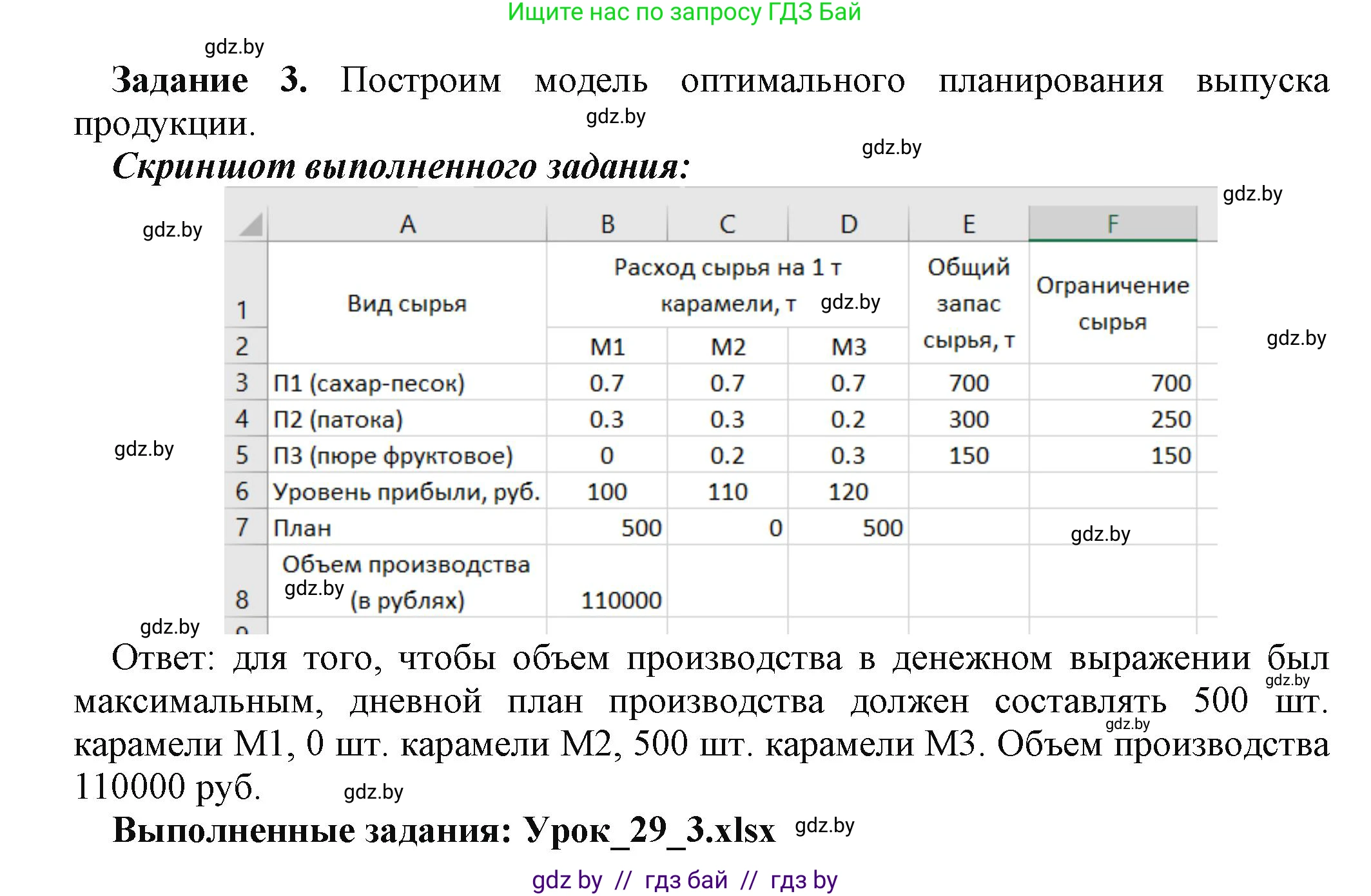Click the 'Ищите нас по запросу ГДЗ Бай' banner

pyautogui.click(x=685, y=12)
